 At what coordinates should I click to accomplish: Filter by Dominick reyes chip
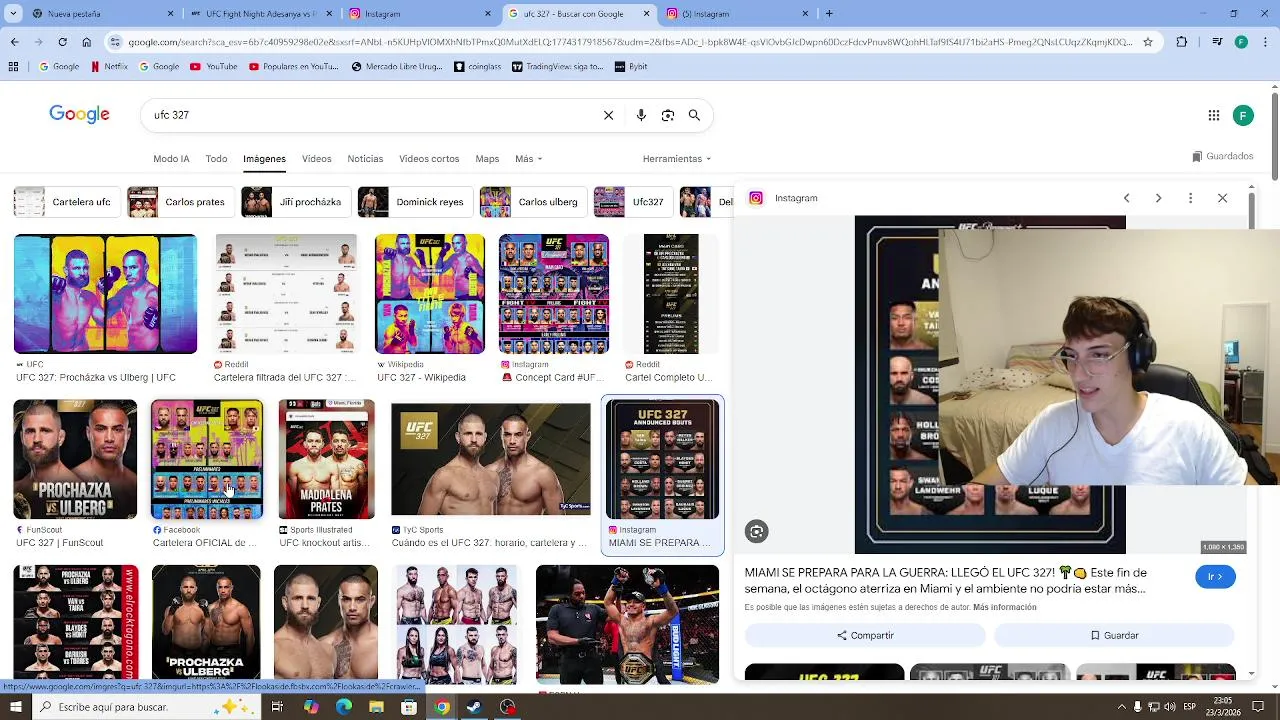point(415,202)
